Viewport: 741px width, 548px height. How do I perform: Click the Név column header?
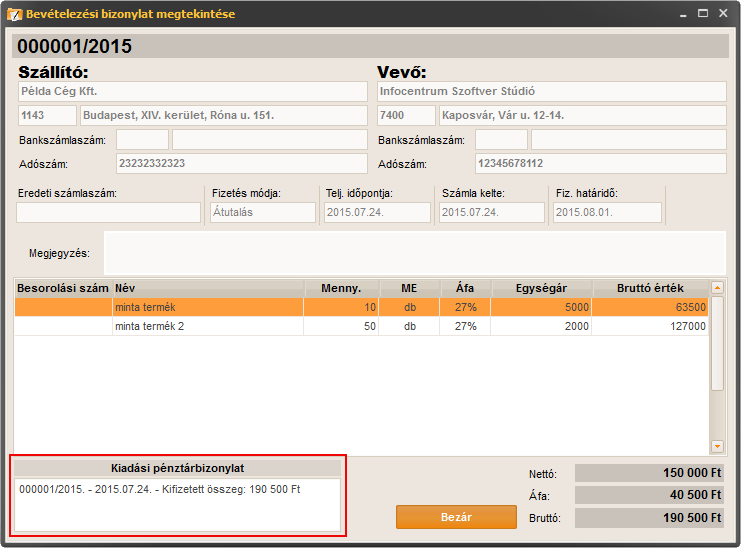tap(208, 288)
